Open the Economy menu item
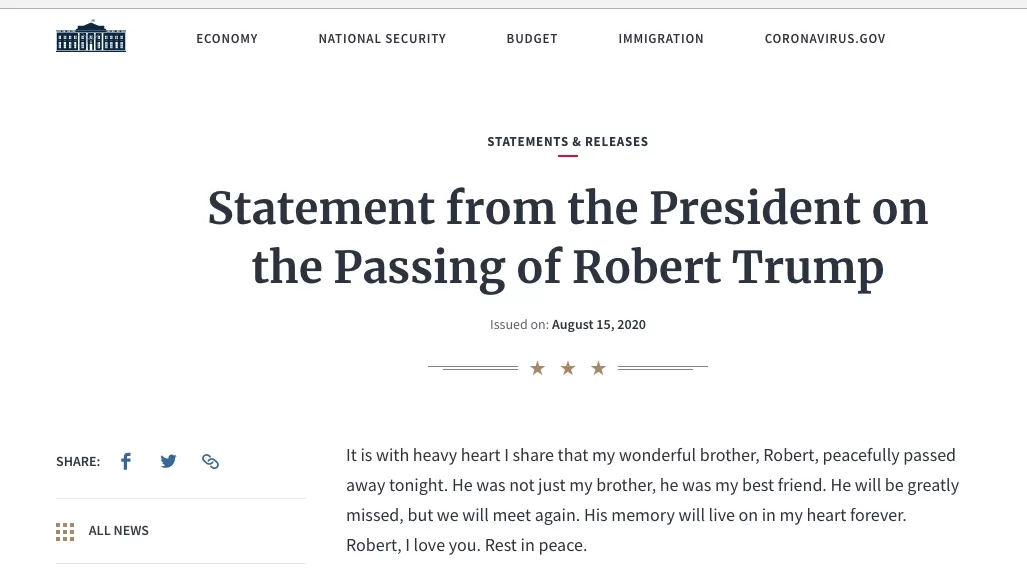Screen dimensions: 1027x583 pos(227,39)
